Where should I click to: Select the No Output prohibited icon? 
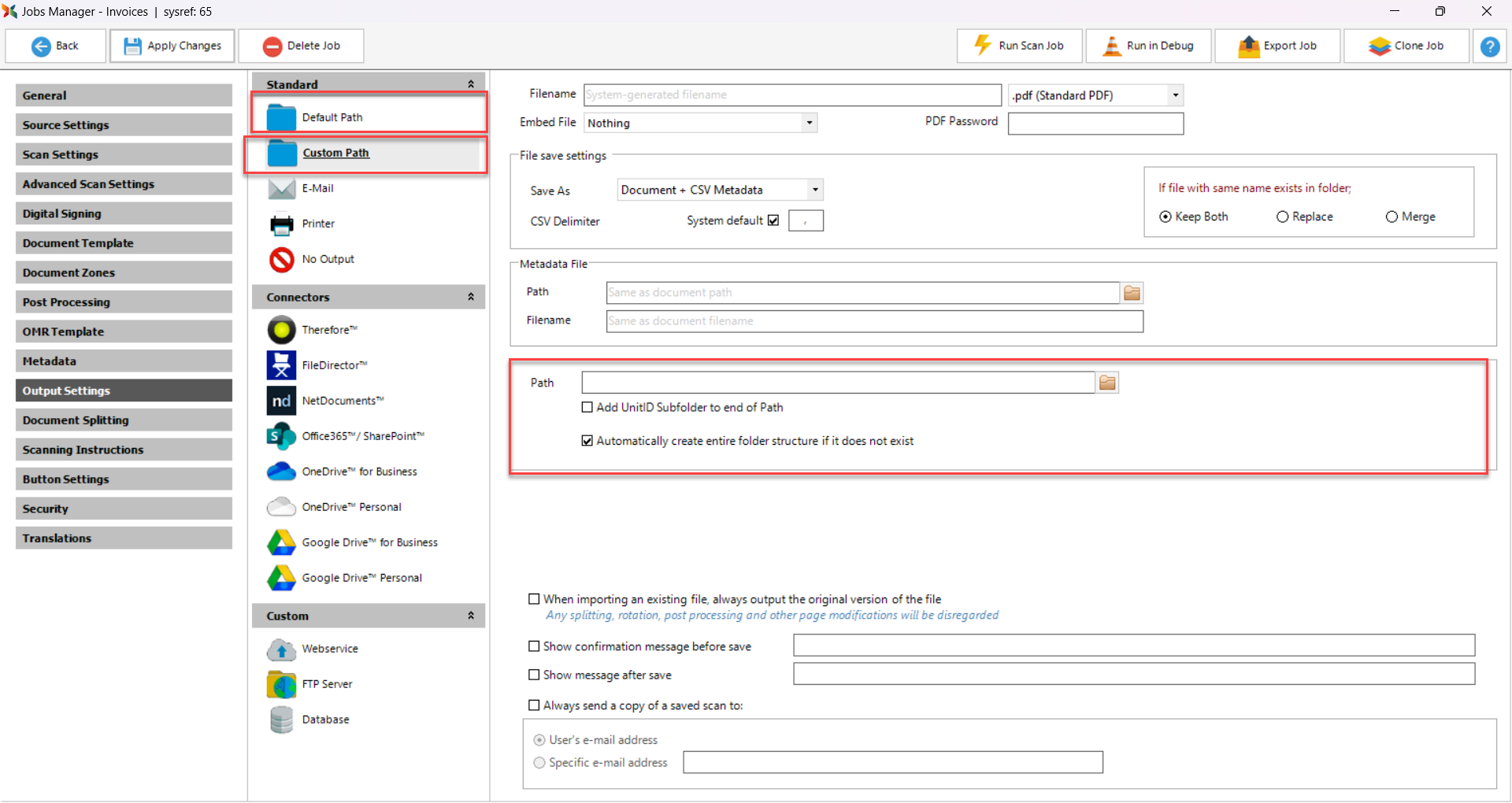pos(281,259)
